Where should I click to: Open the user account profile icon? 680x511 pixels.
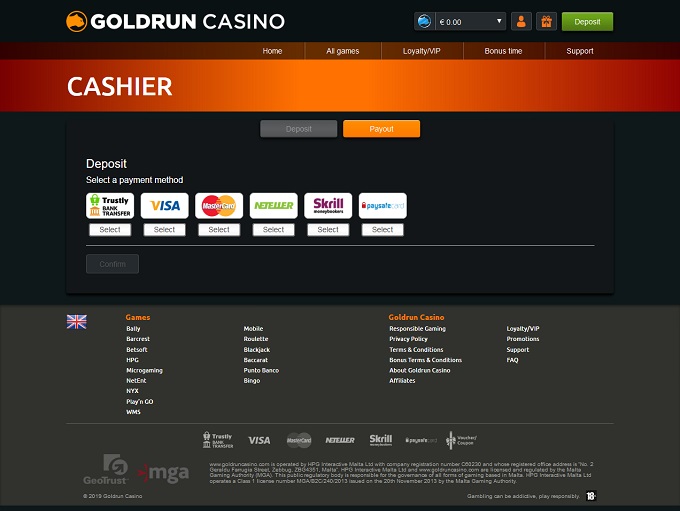click(521, 21)
